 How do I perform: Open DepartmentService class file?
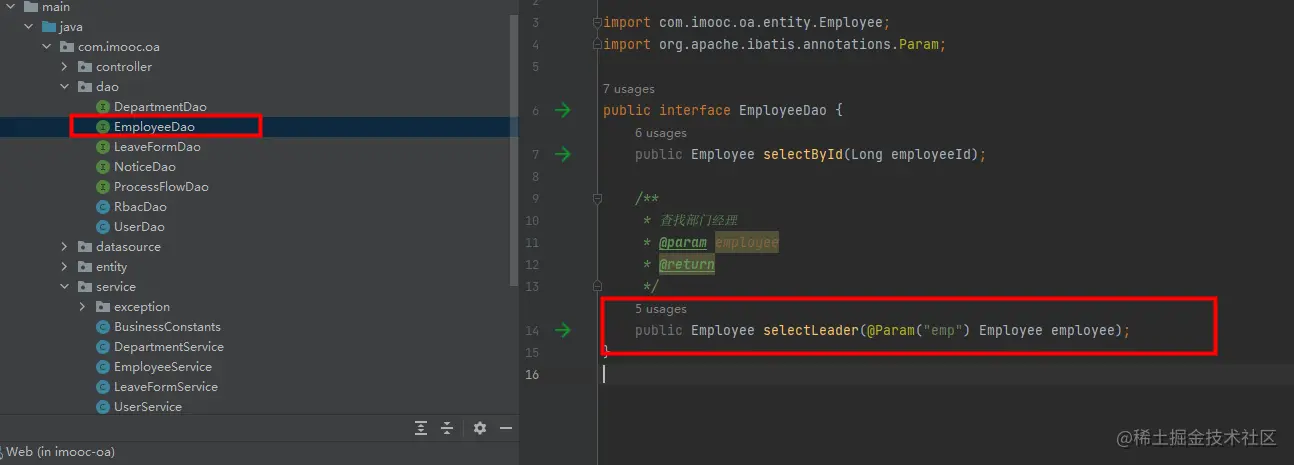click(169, 347)
